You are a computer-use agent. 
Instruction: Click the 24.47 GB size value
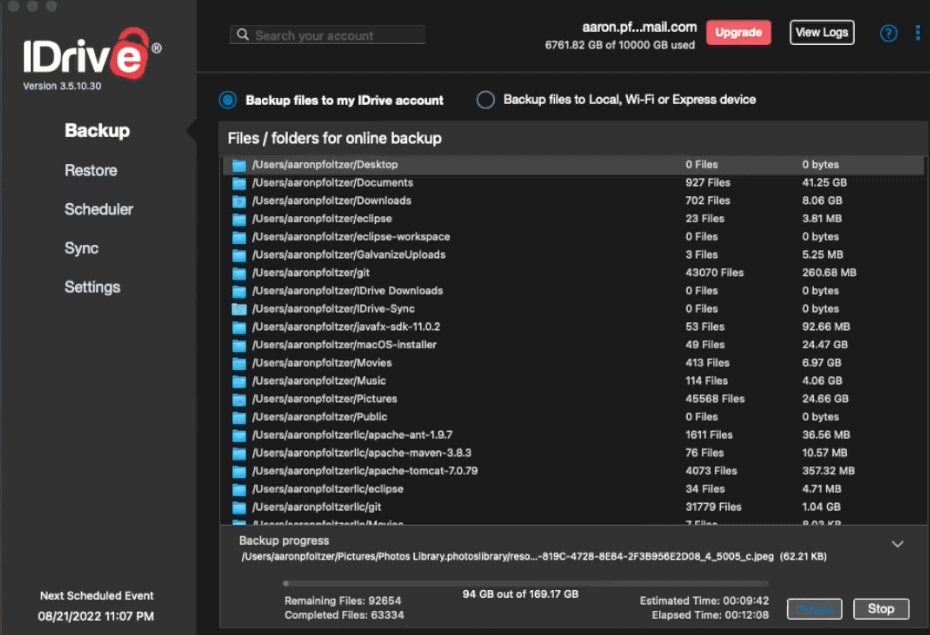click(x=825, y=345)
